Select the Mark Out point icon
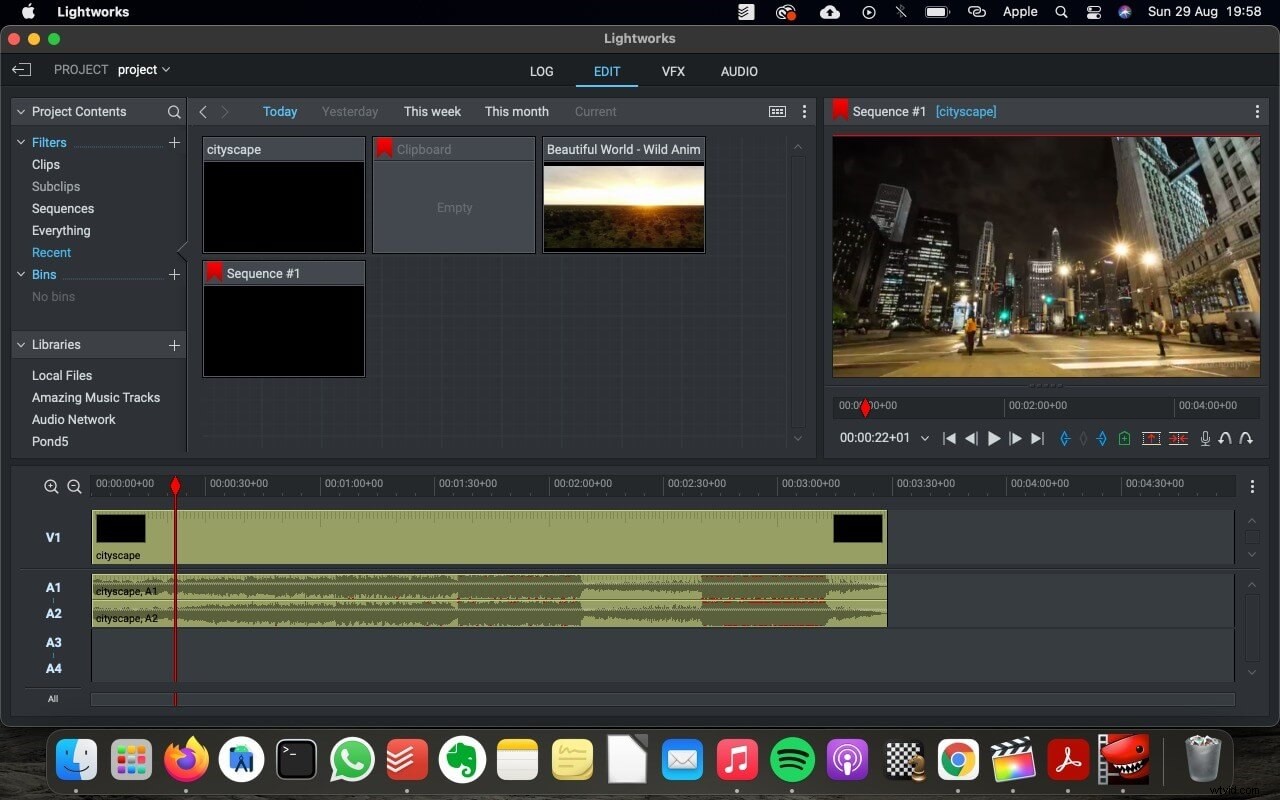Image resolution: width=1280 pixels, height=800 pixels. (1102, 438)
